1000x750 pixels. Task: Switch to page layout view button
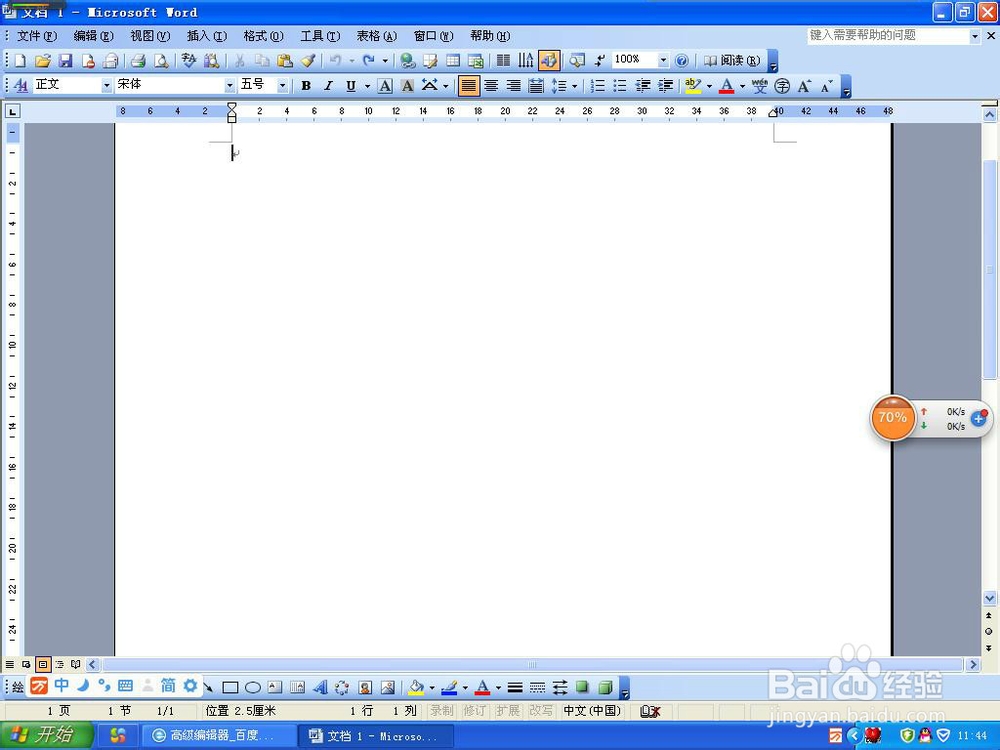tap(43, 665)
